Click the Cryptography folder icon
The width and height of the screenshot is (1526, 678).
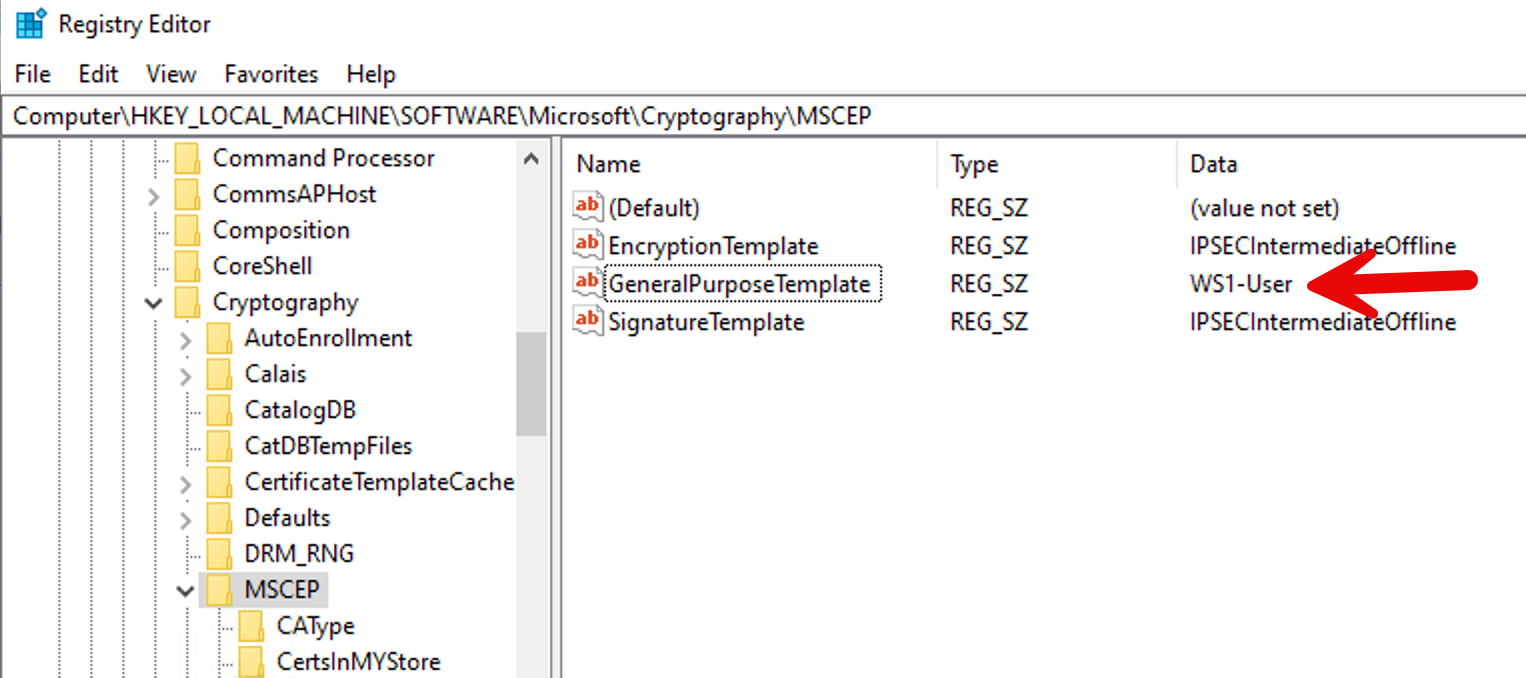coord(188,302)
